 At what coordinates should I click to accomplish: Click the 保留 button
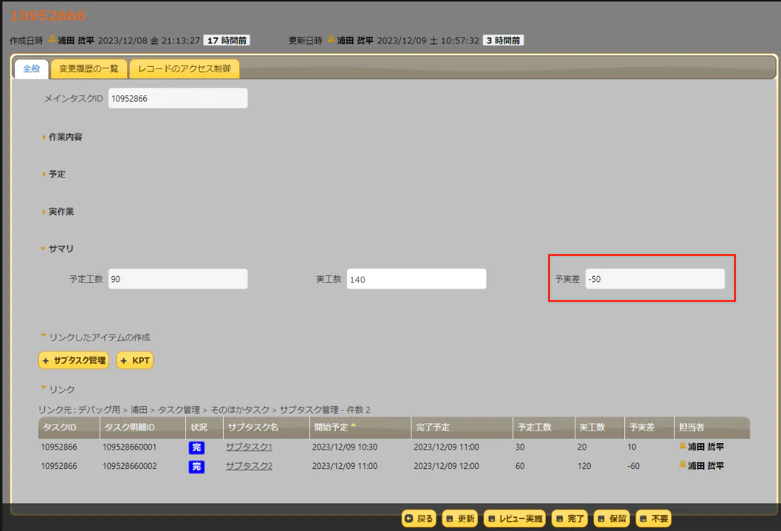click(x=612, y=519)
